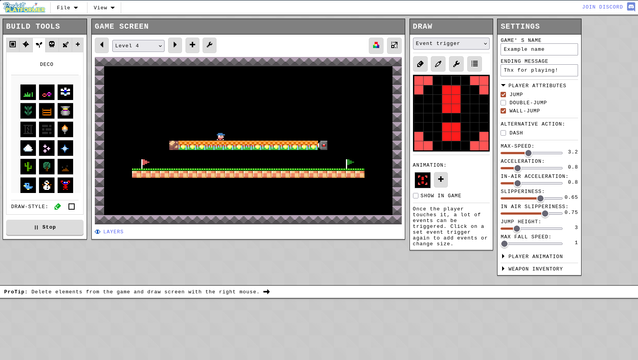This screenshot has height=360, width=638.
Task: Open the color palette on Game Screen
Action: pyautogui.click(x=376, y=45)
